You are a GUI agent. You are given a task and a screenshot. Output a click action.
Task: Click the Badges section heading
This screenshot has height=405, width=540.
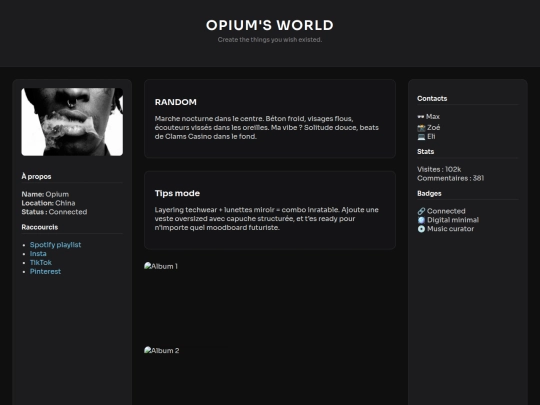tap(429, 193)
